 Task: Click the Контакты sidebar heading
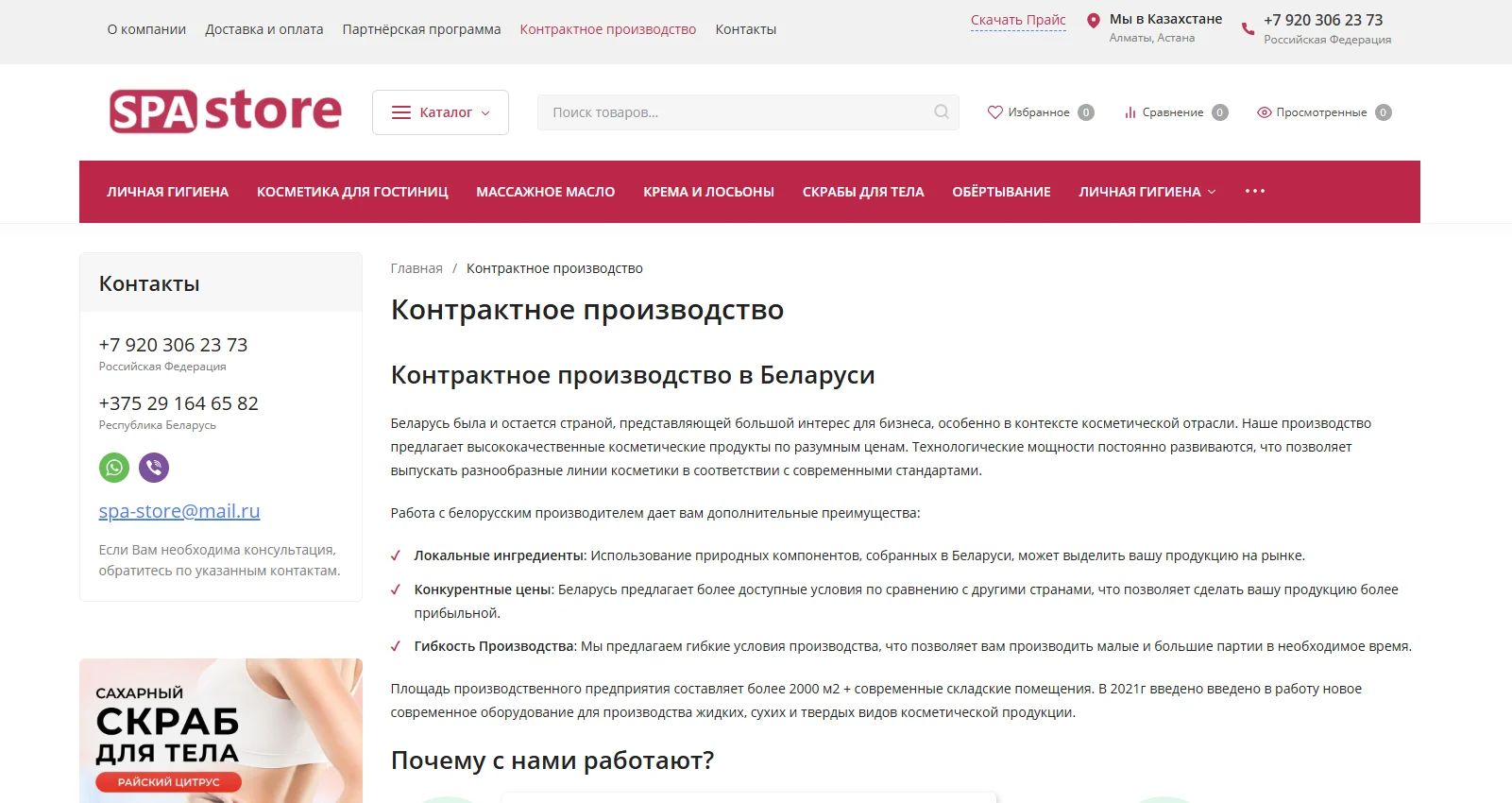point(149,283)
